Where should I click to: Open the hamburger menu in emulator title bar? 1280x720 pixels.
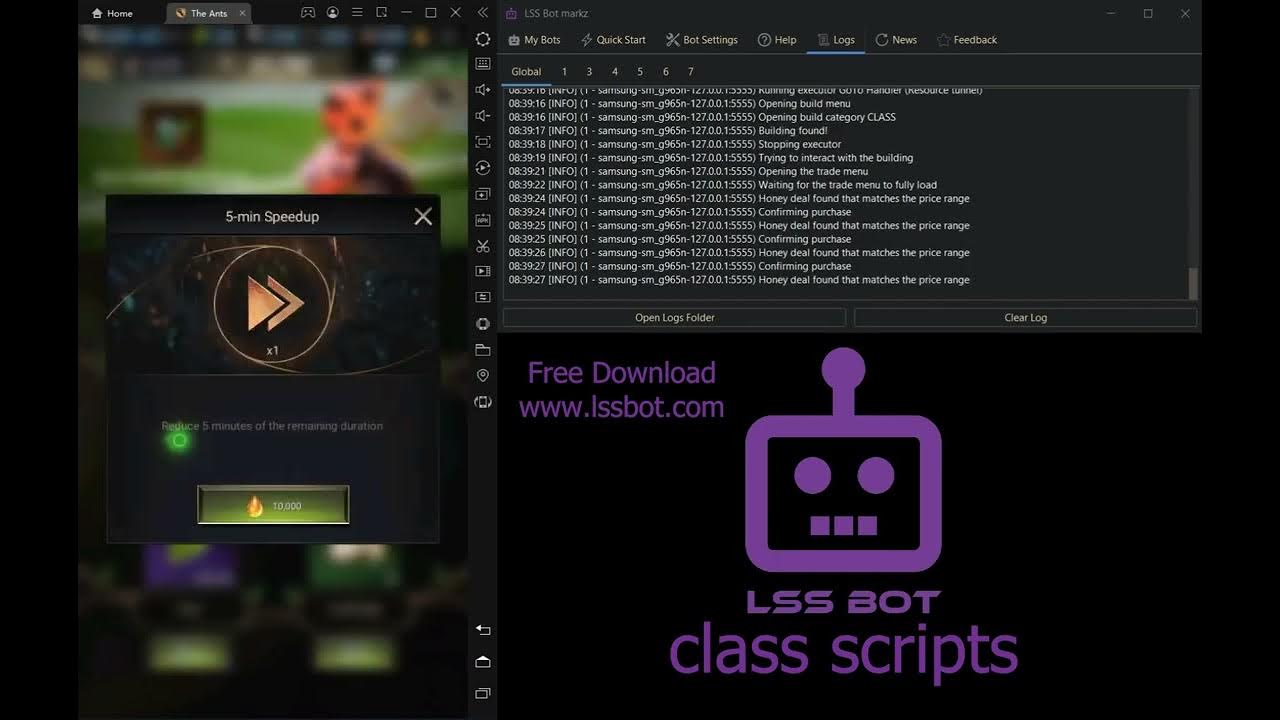(x=356, y=13)
